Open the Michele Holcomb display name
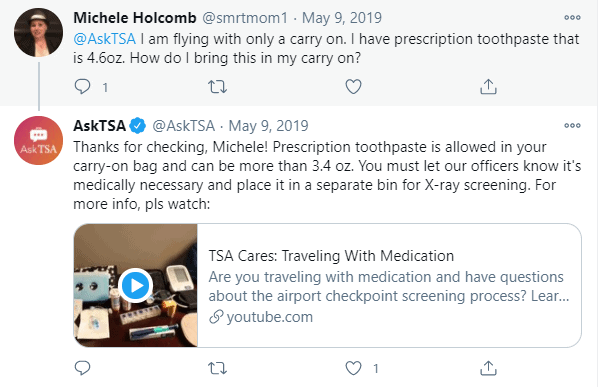The height and width of the screenshot is (387, 598). click(135, 18)
